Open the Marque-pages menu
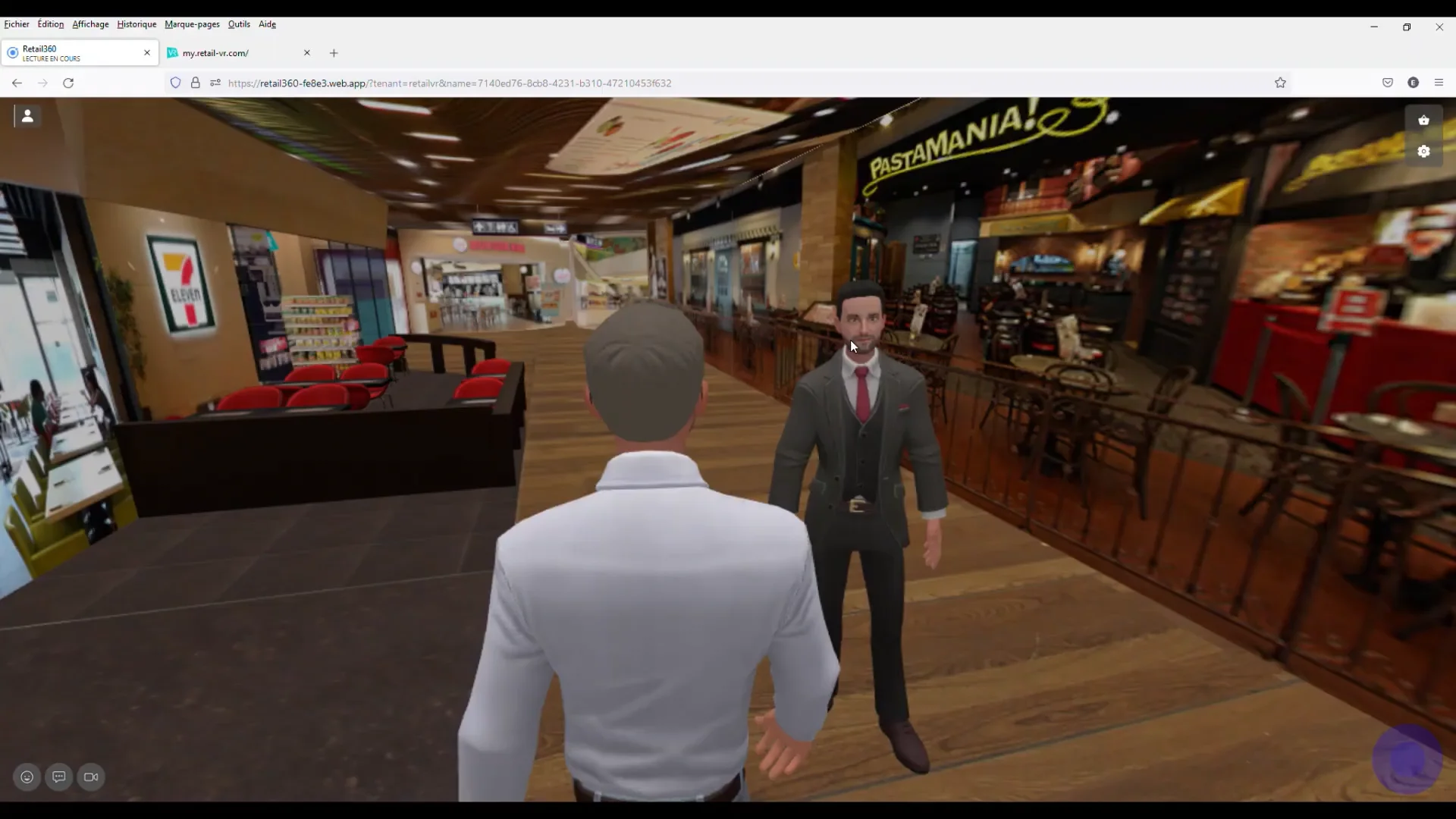The width and height of the screenshot is (1456, 819). [192, 24]
